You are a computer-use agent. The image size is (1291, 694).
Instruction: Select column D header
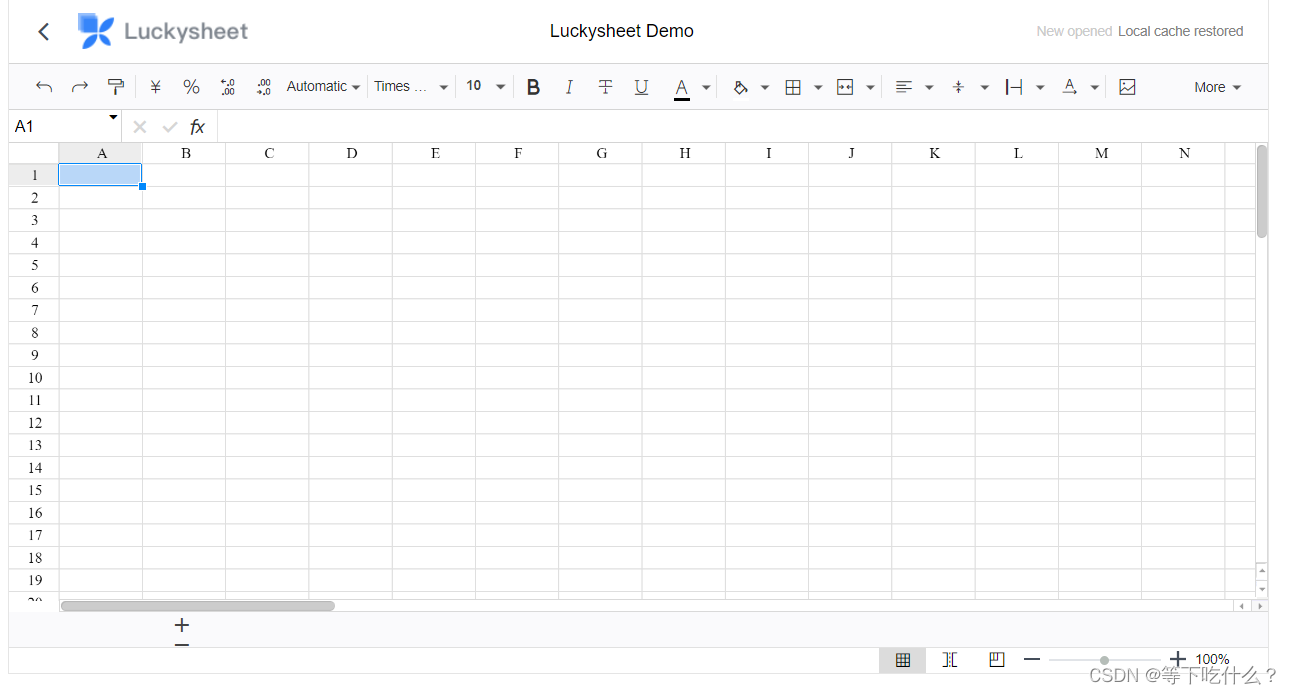point(351,153)
